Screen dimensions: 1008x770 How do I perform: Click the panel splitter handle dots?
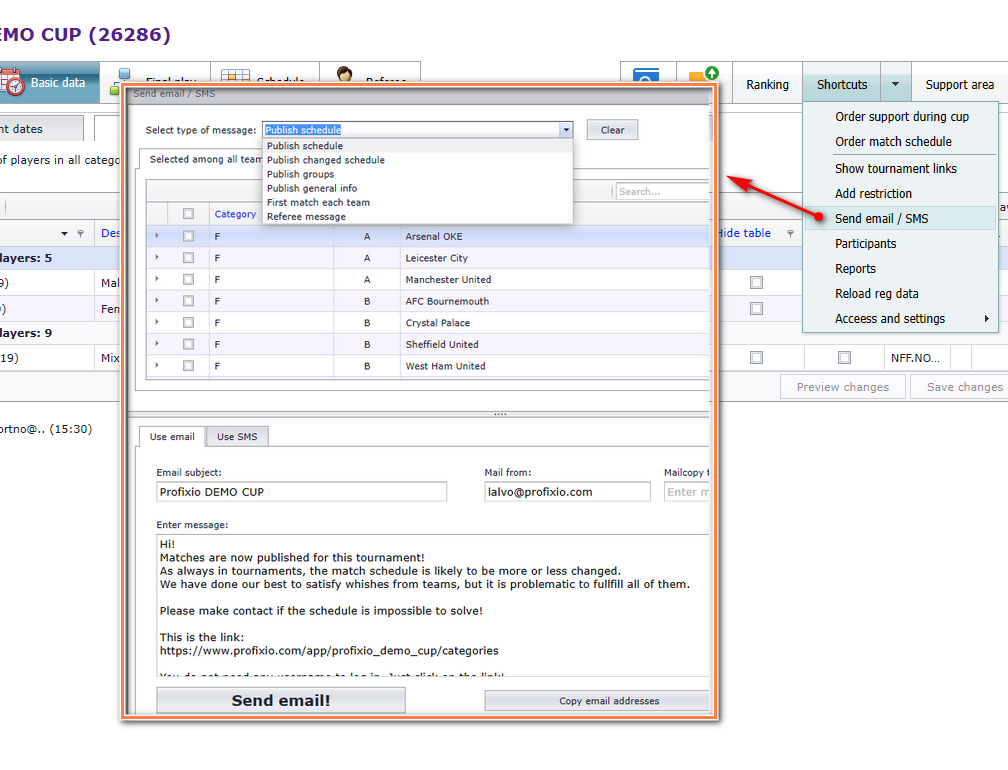point(500,415)
